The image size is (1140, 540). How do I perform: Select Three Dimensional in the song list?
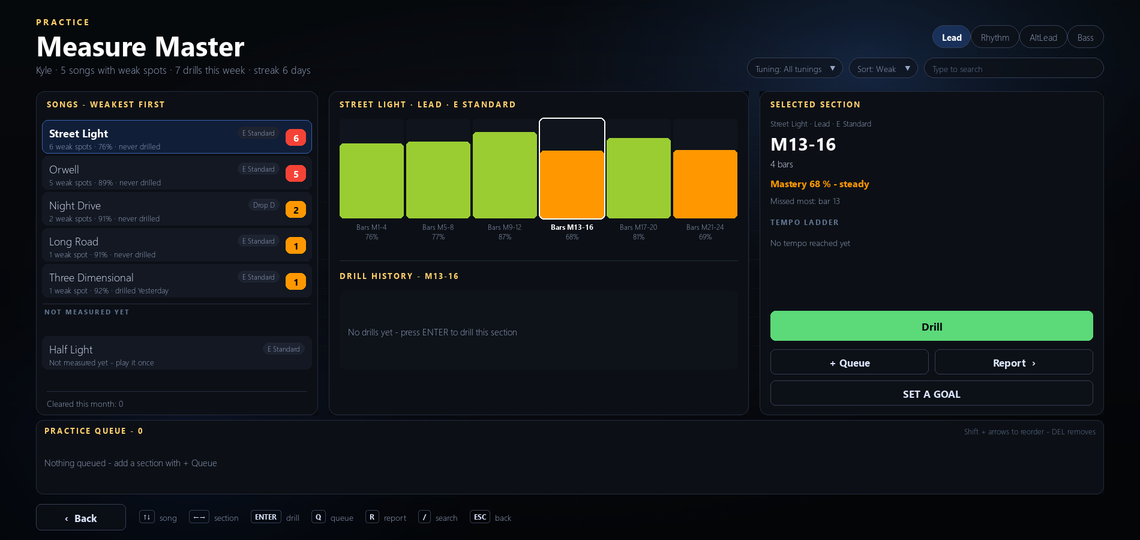(177, 282)
